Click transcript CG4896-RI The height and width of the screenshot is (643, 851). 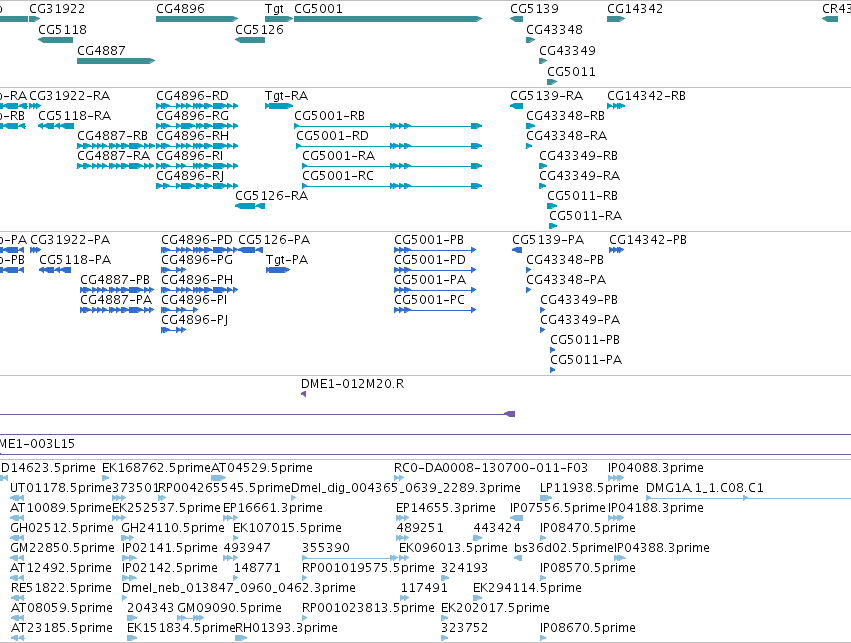pos(190,156)
